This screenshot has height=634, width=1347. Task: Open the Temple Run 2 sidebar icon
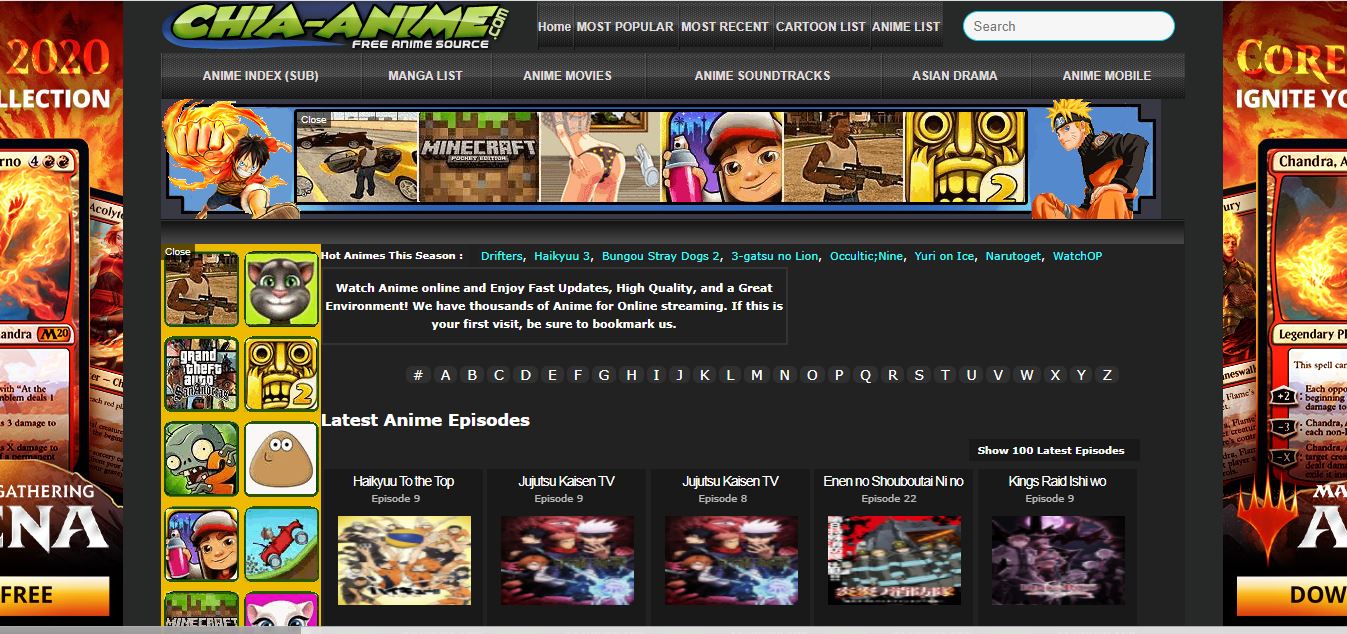(281, 375)
